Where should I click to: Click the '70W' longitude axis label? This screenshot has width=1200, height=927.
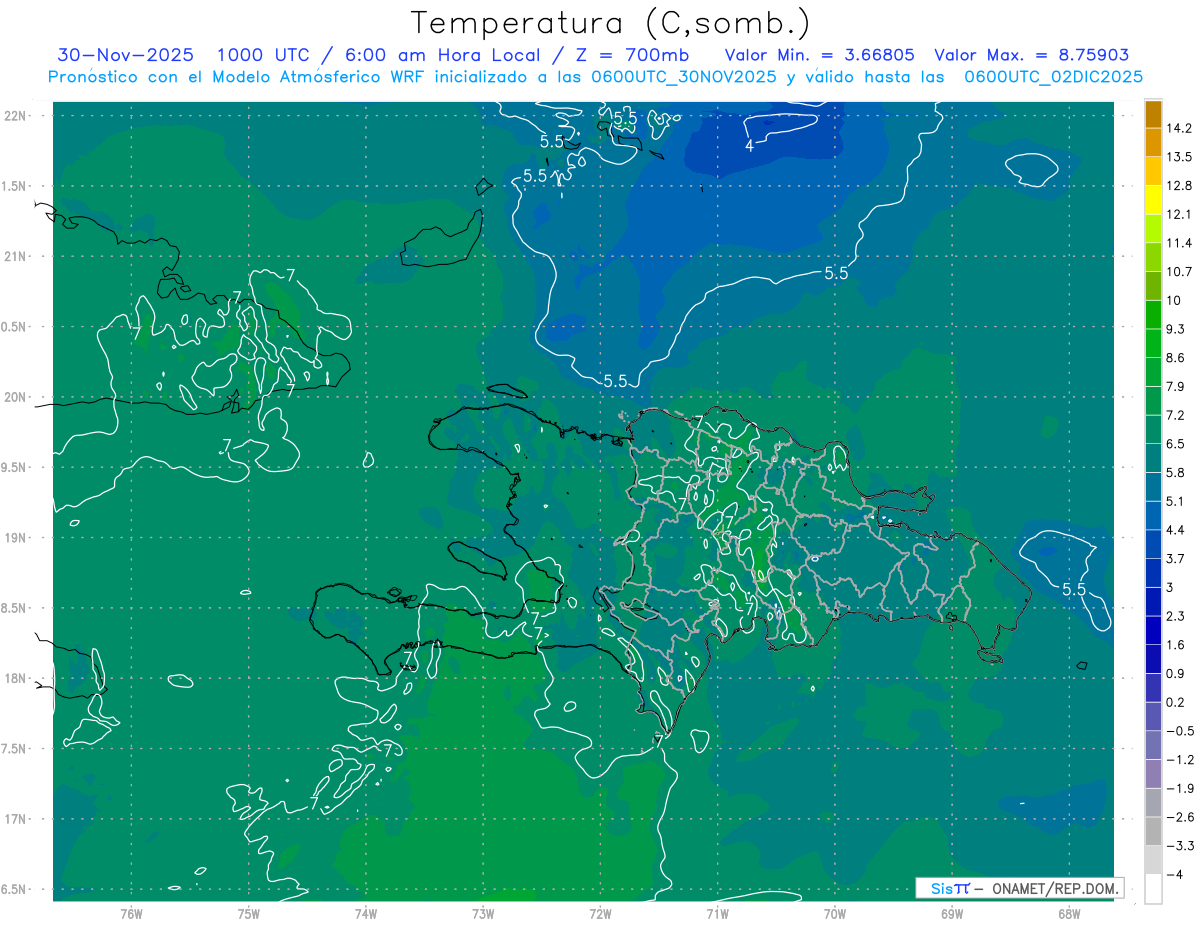(x=834, y=914)
